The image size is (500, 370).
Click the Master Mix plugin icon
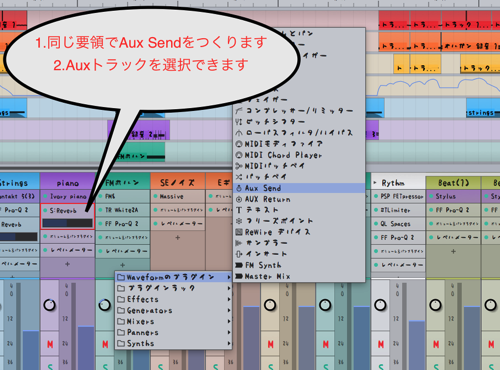tap(239, 276)
